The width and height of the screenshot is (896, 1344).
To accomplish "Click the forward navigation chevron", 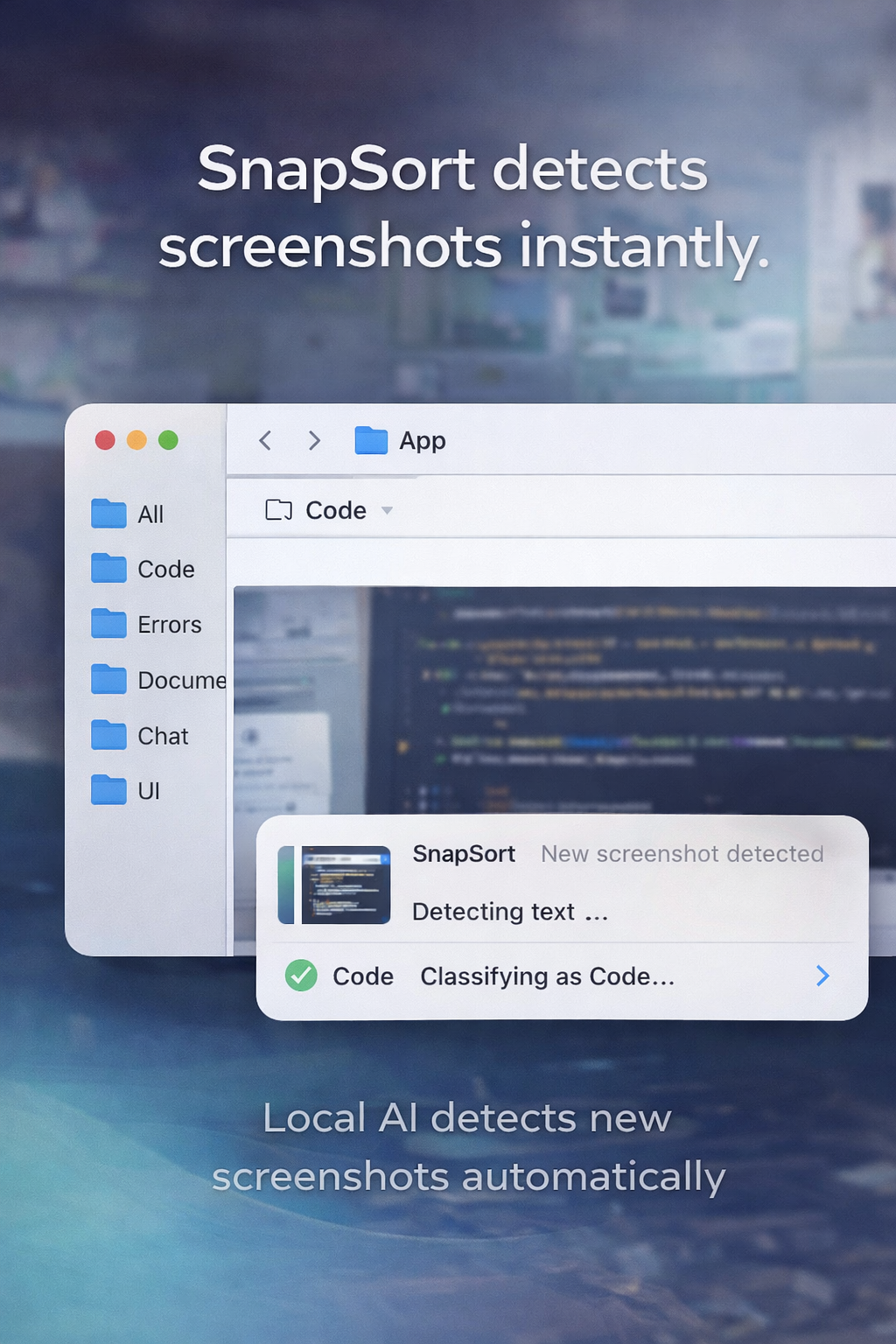I will tap(314, 441).
